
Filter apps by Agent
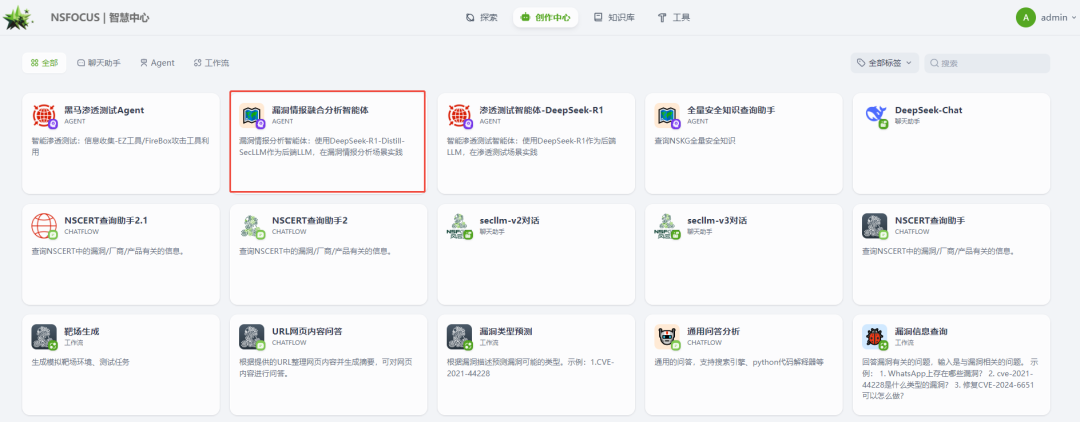[158, 63]
